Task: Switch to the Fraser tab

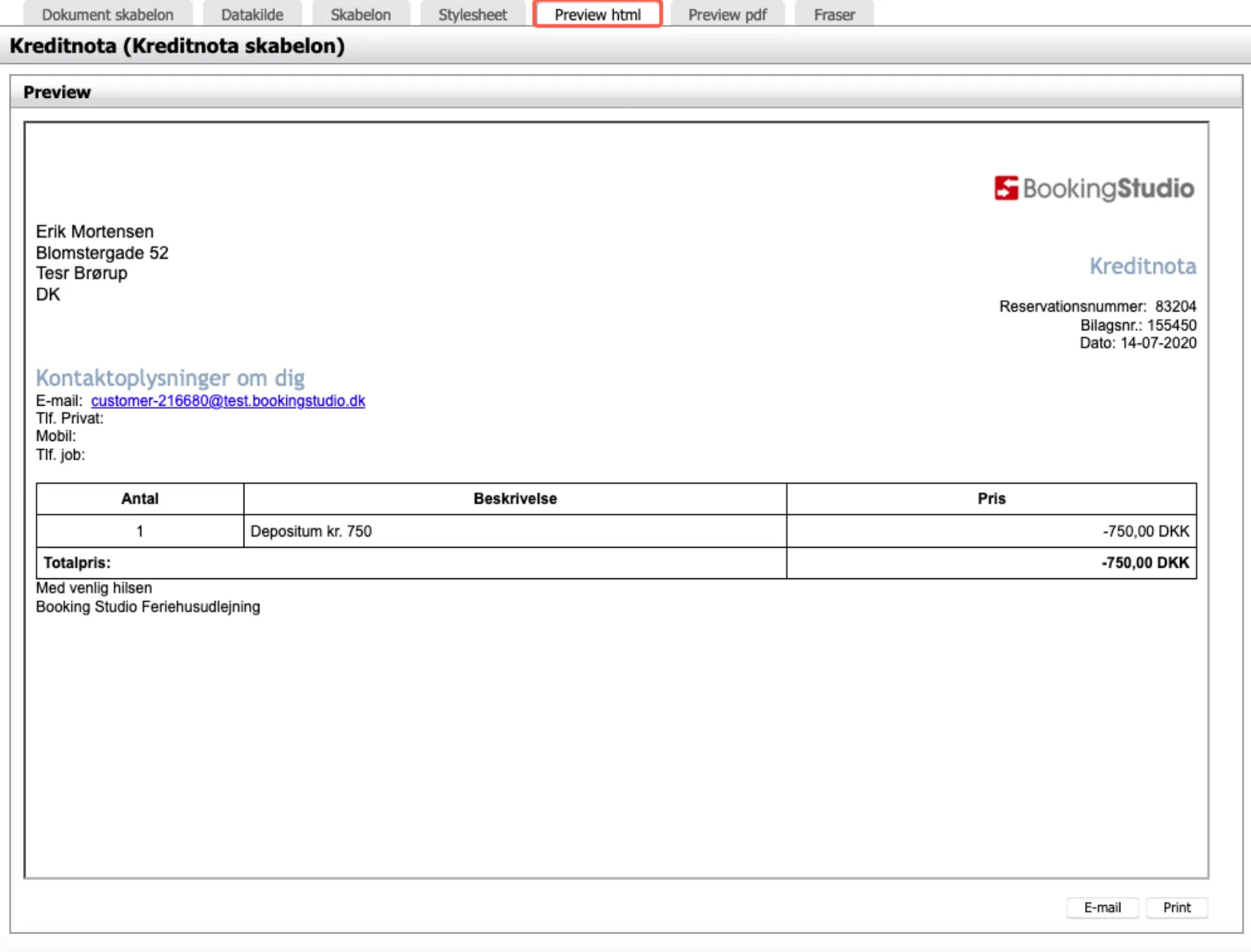Action: [834, 15]
